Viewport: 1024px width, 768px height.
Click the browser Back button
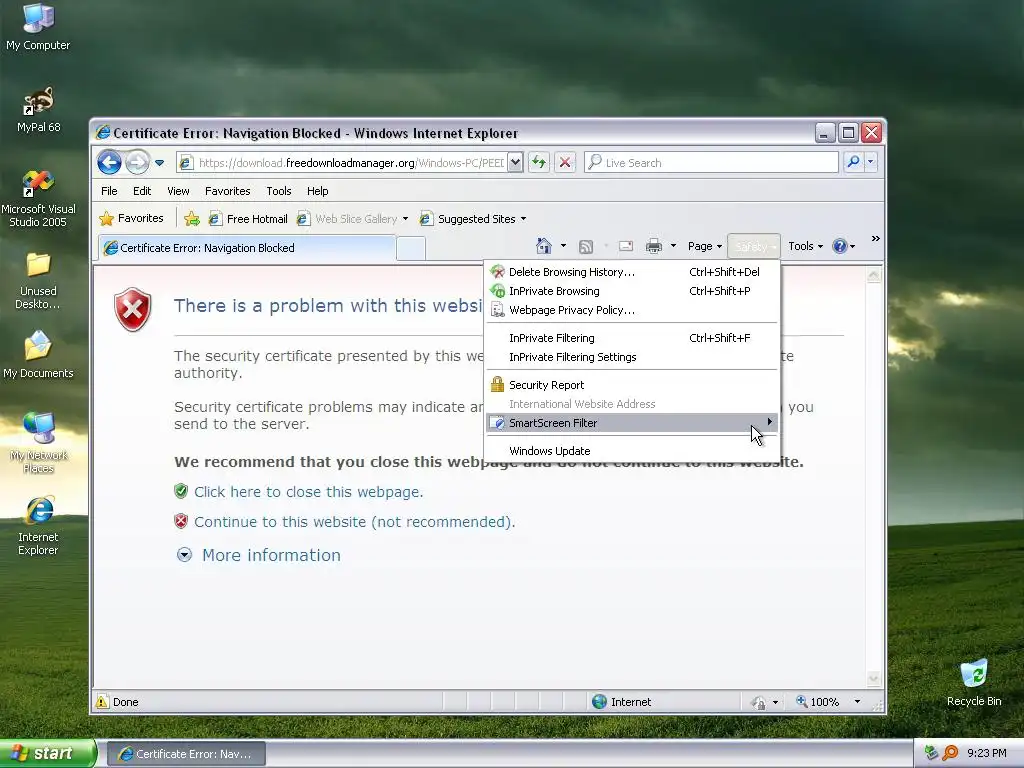(x=109, y=163)
